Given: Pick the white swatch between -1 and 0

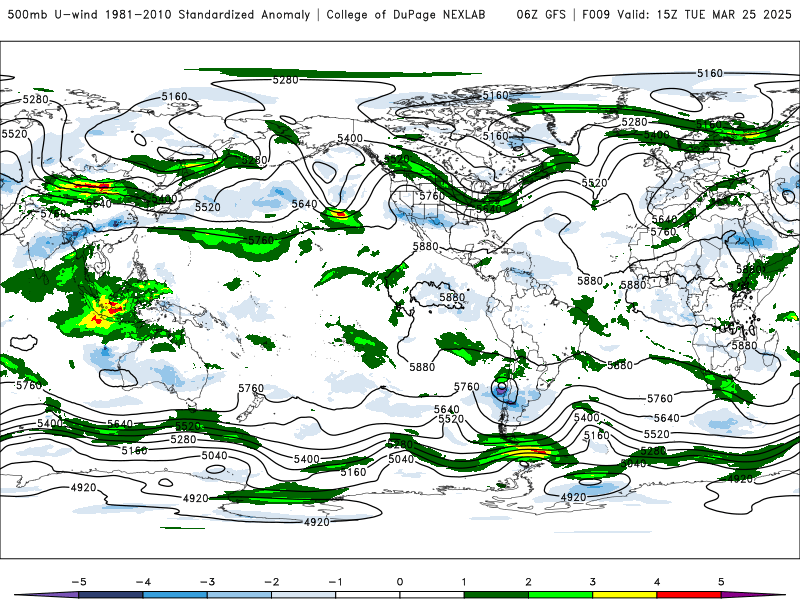Looking at the screenshot, I should tap(367, 595).
